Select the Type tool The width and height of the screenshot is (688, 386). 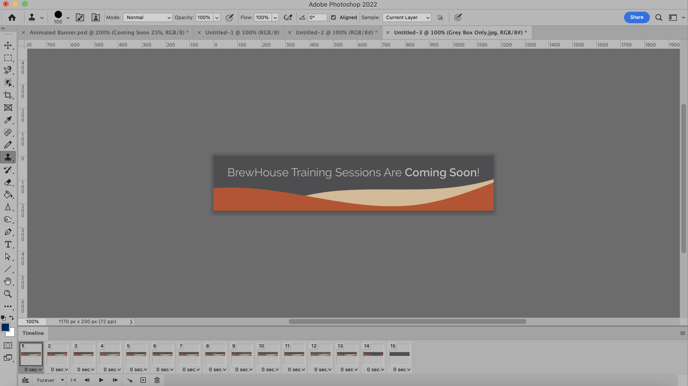8,244
